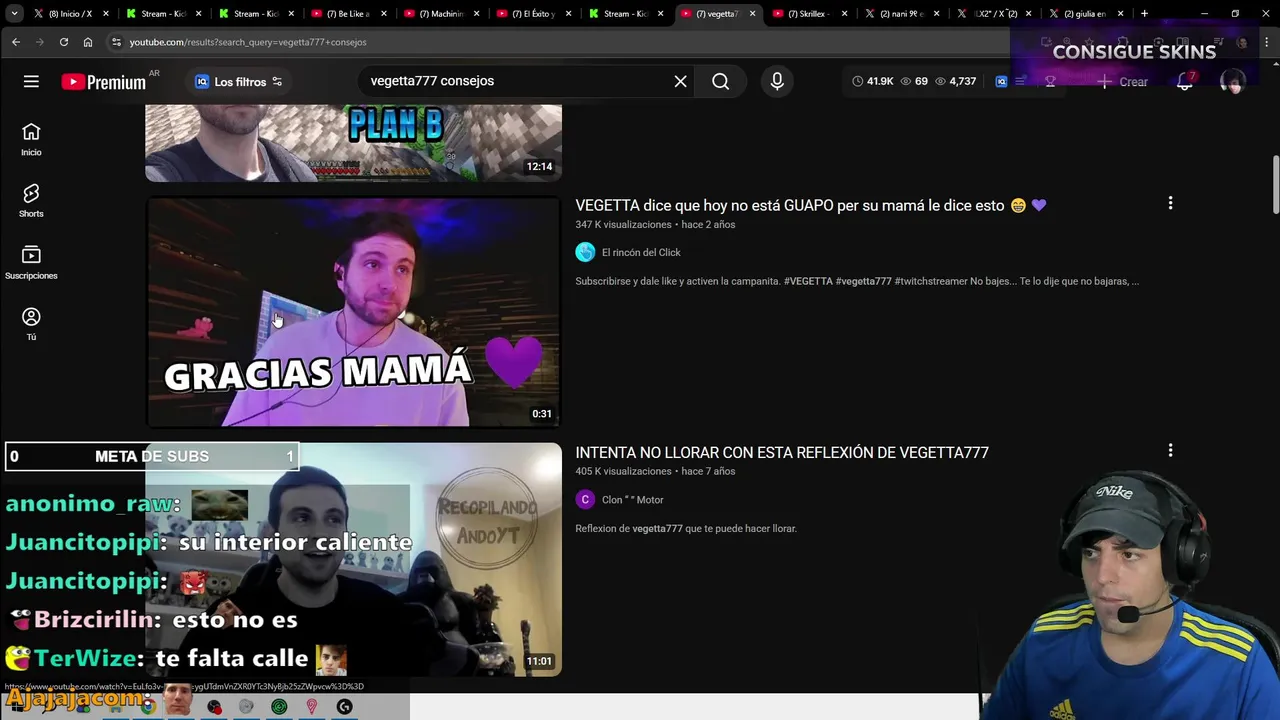Clear the search text with the X
This screenshot has width=1280, height=720.
680,81
